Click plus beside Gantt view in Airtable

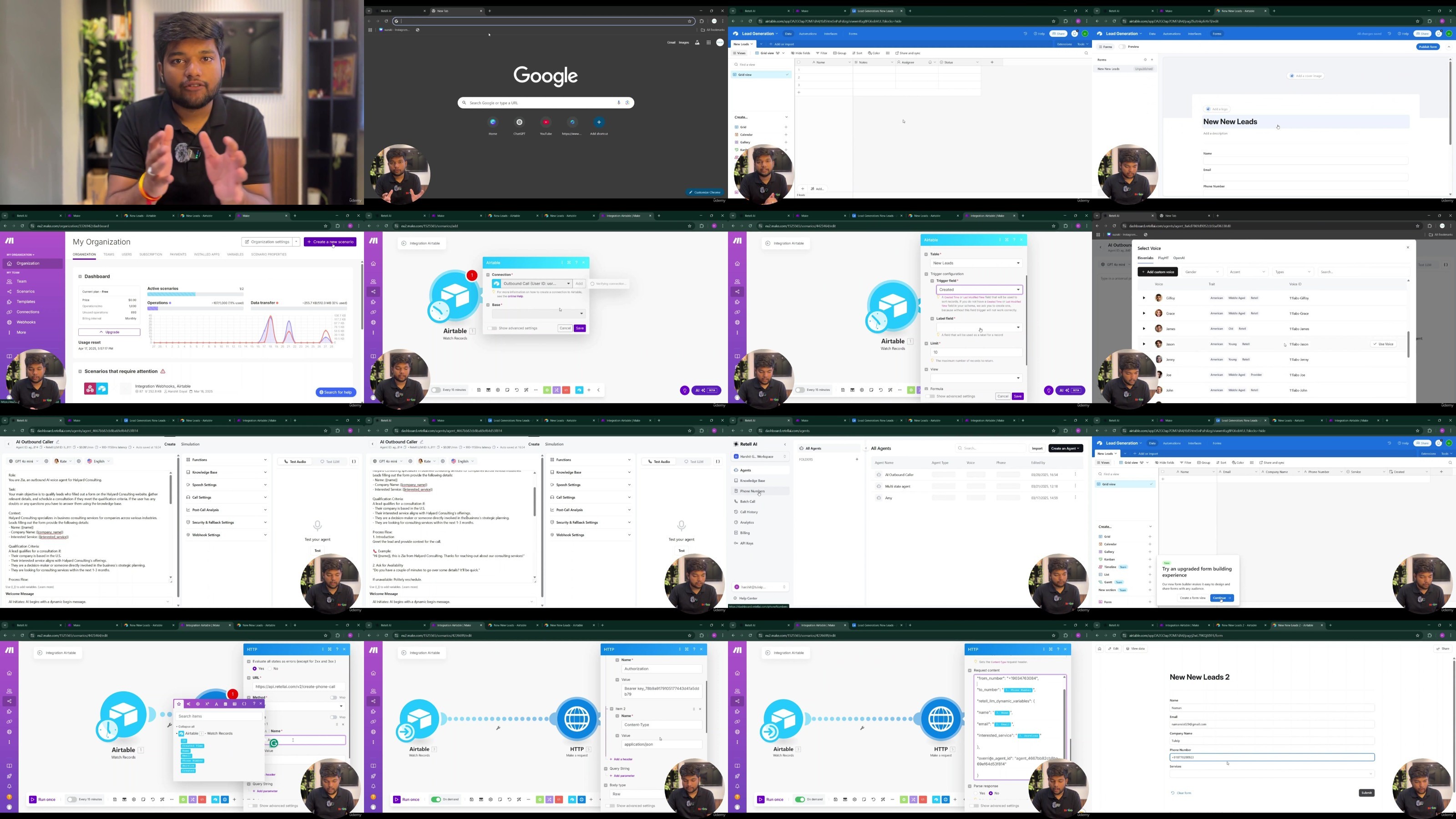[1150, 582]
